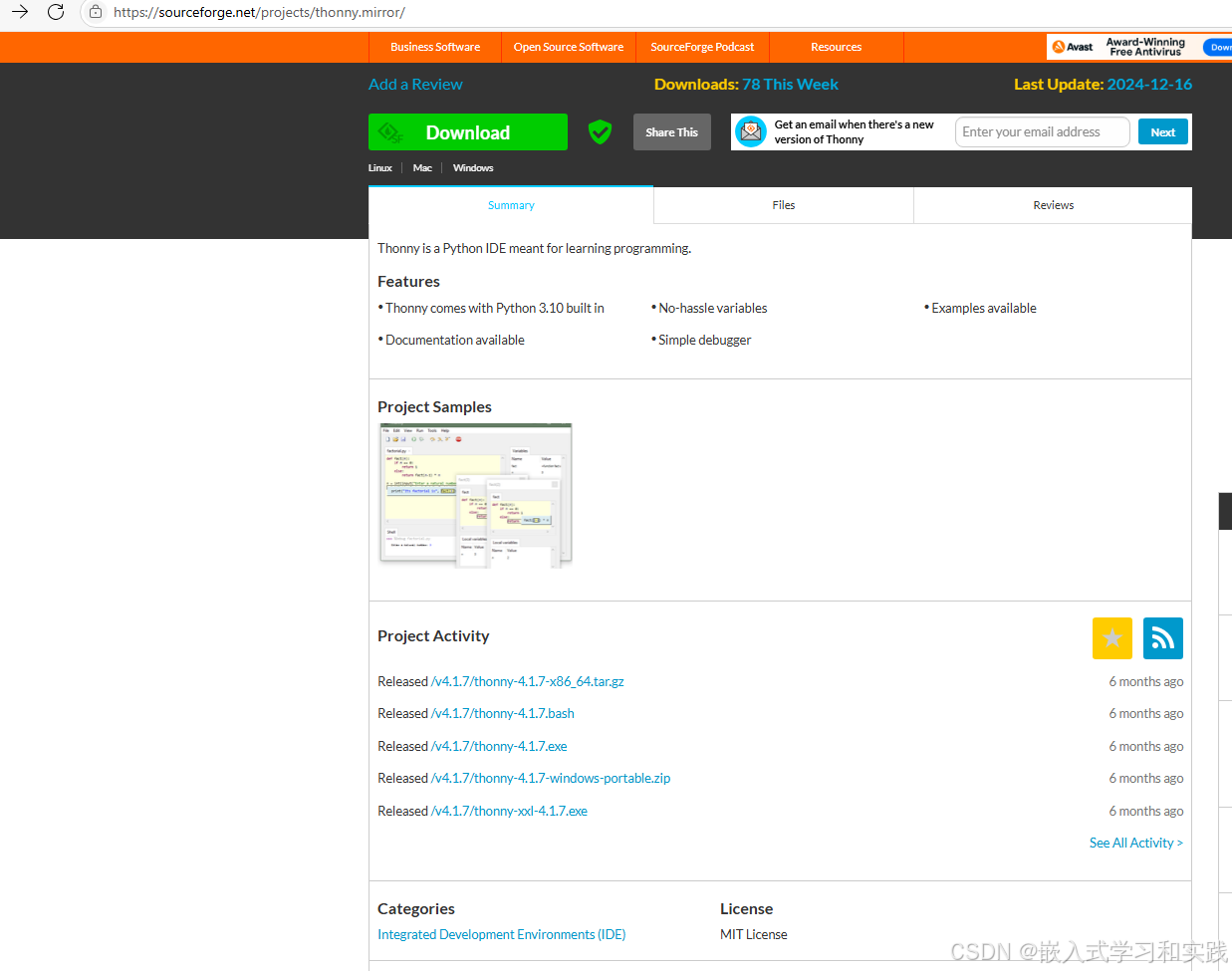
Task: Click the Project Samples heading
Action: tap(434, 407)
